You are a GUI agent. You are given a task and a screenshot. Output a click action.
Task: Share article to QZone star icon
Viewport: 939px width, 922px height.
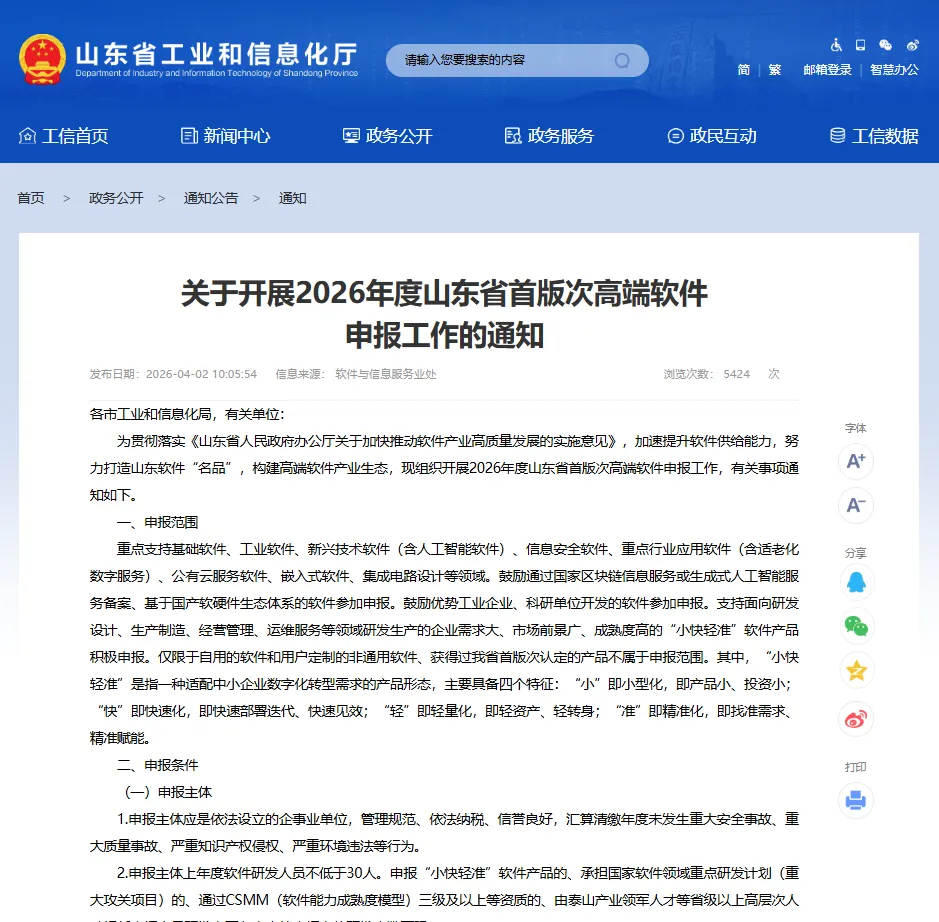click(x=856, y=671)
